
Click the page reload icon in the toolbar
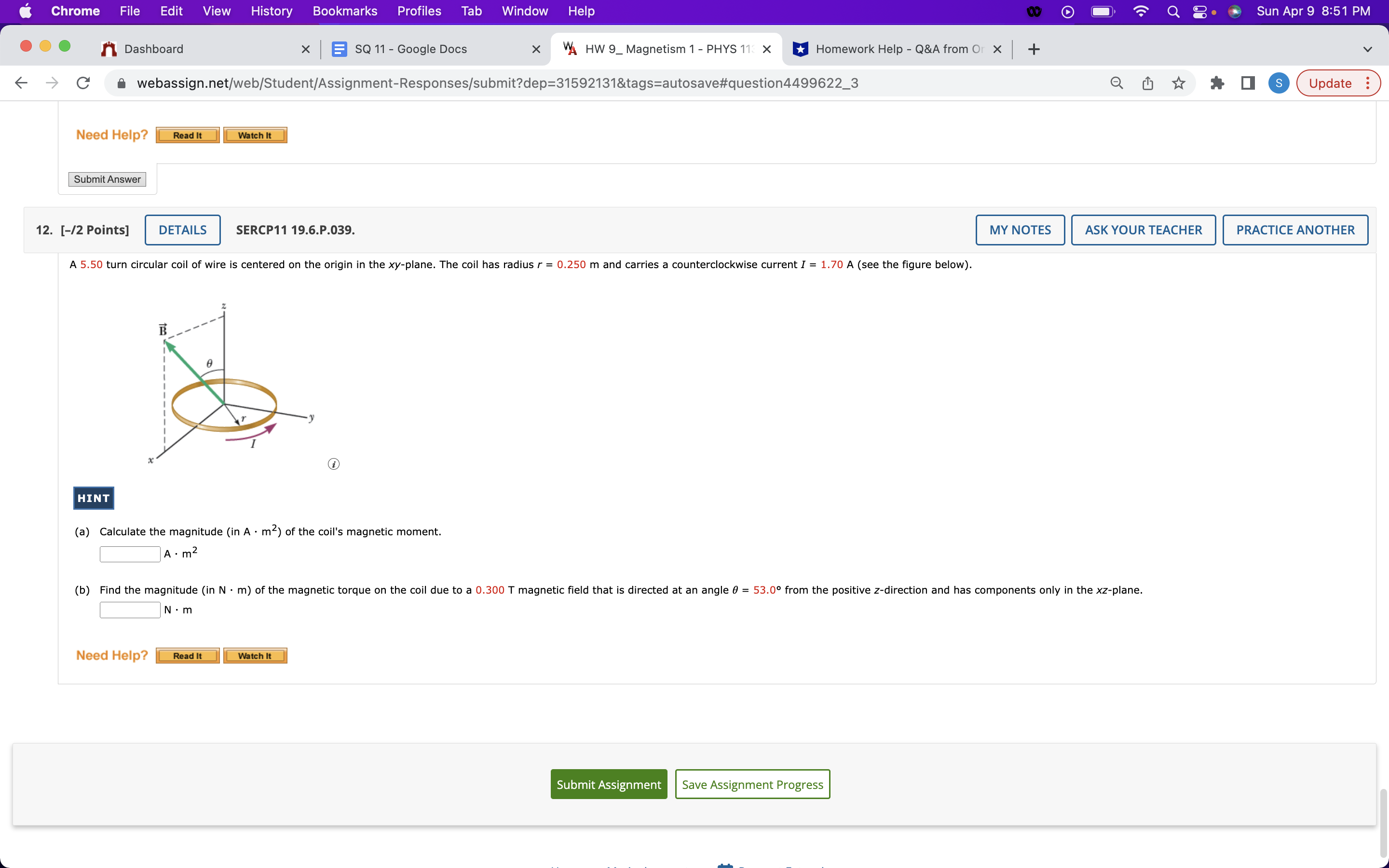click(x=82, y=82)
